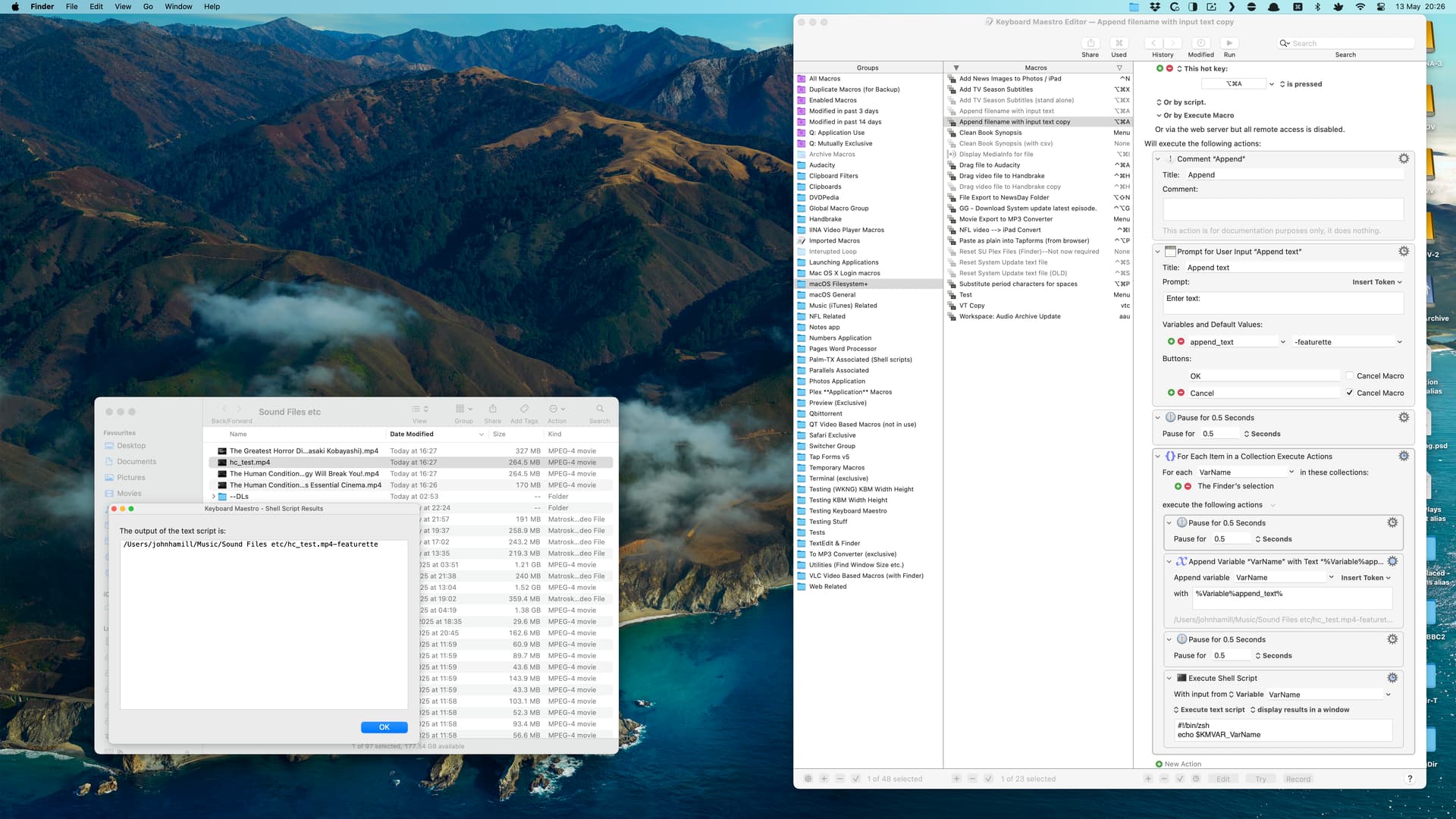Open display results in a window popup

click(1300, 710)
